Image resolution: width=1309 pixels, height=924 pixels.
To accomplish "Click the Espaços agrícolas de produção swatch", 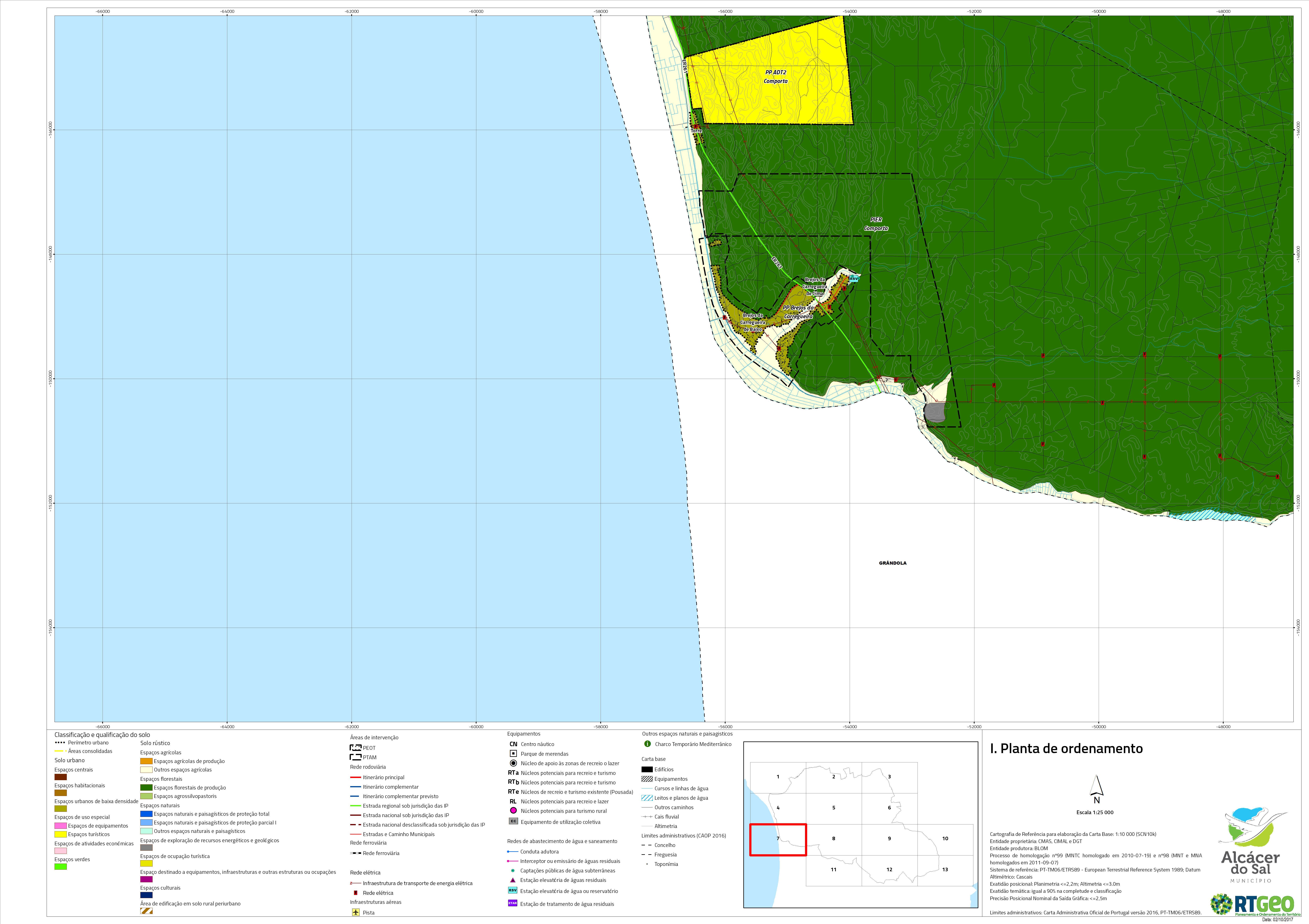I will (x=146, y=761).
